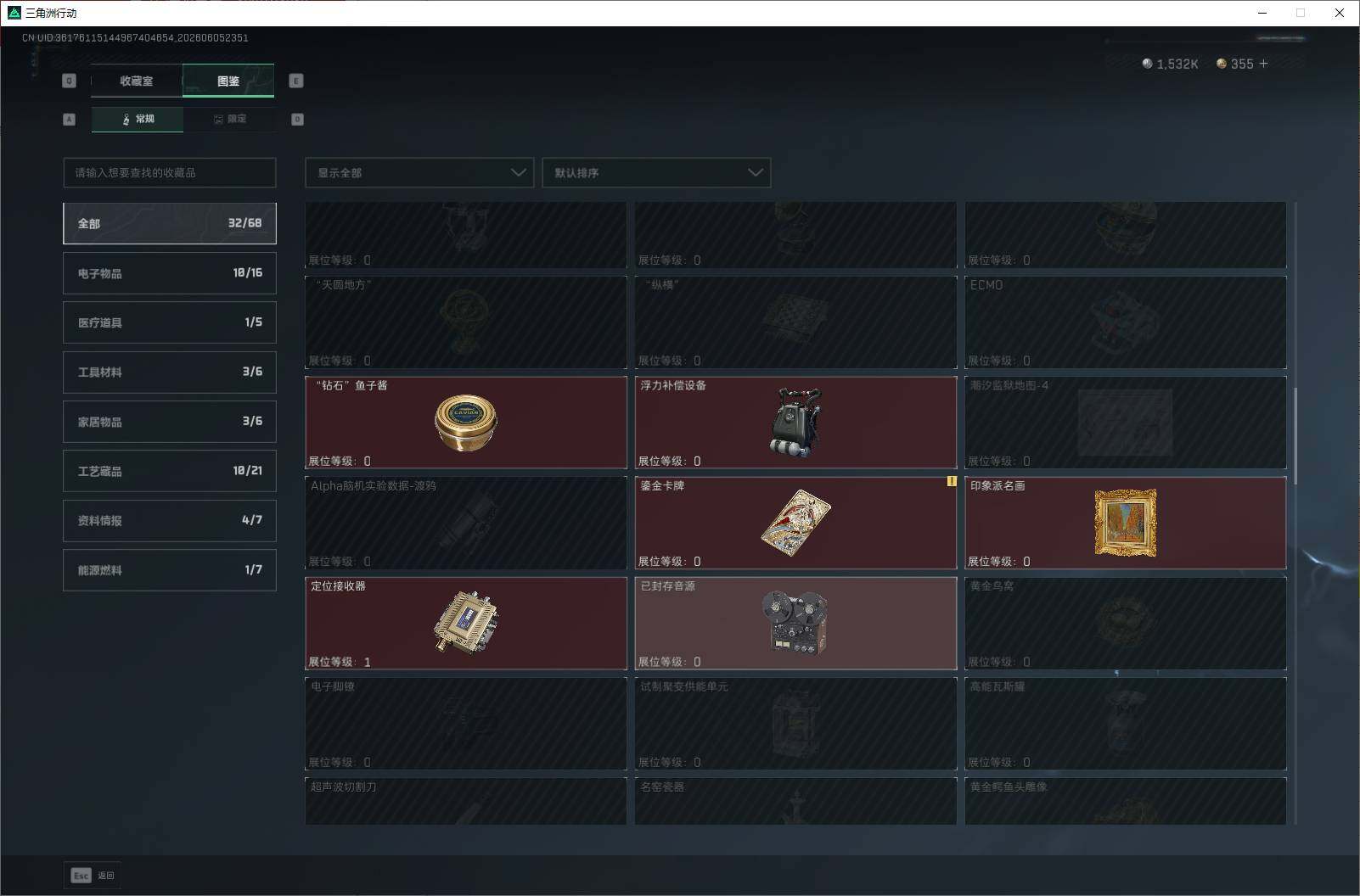Open the 已封存音源 tape recorder icon

[795, 623]
